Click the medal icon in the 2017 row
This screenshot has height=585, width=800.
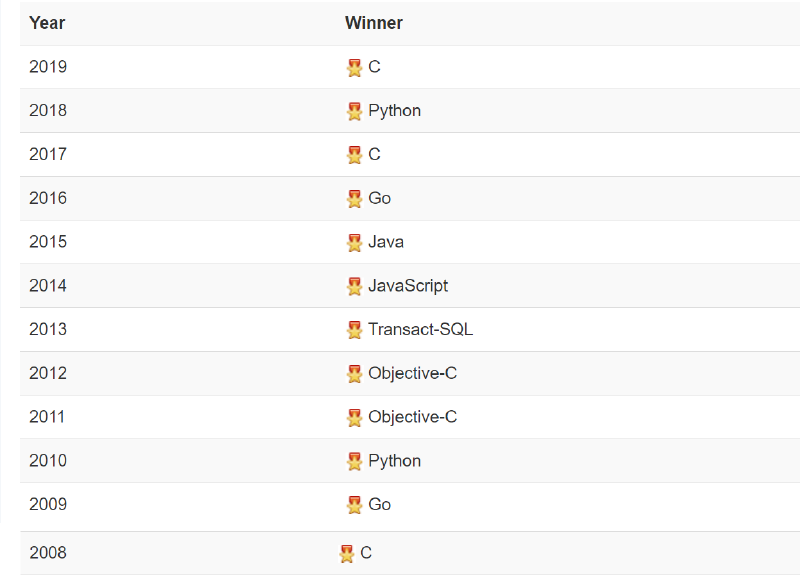354,155
